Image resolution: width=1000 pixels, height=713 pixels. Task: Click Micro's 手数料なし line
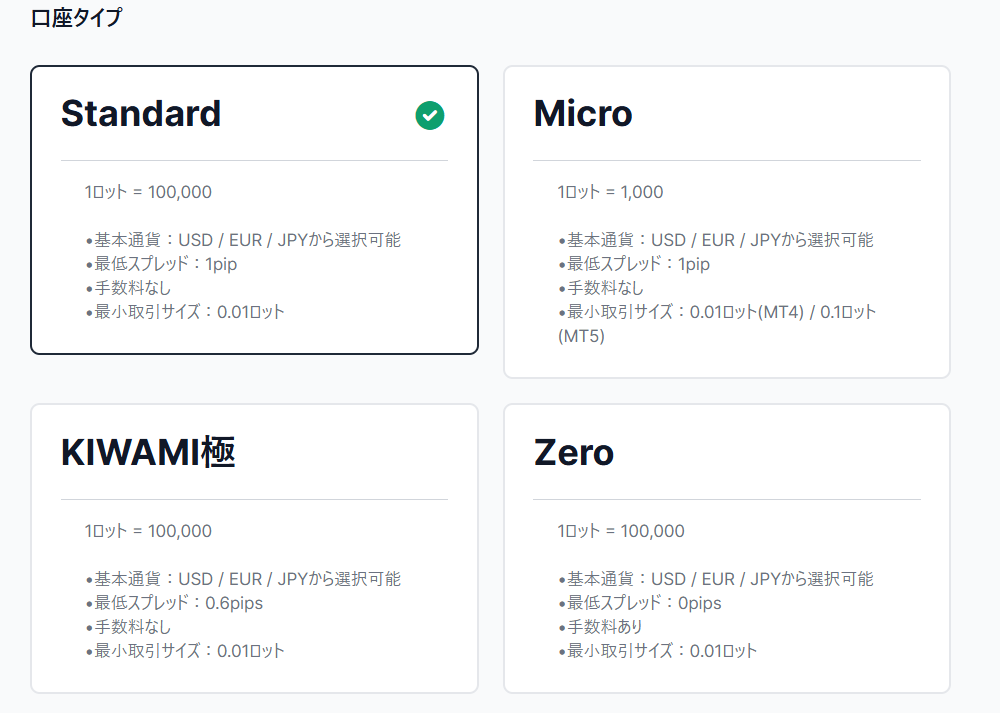pos(601,288)
